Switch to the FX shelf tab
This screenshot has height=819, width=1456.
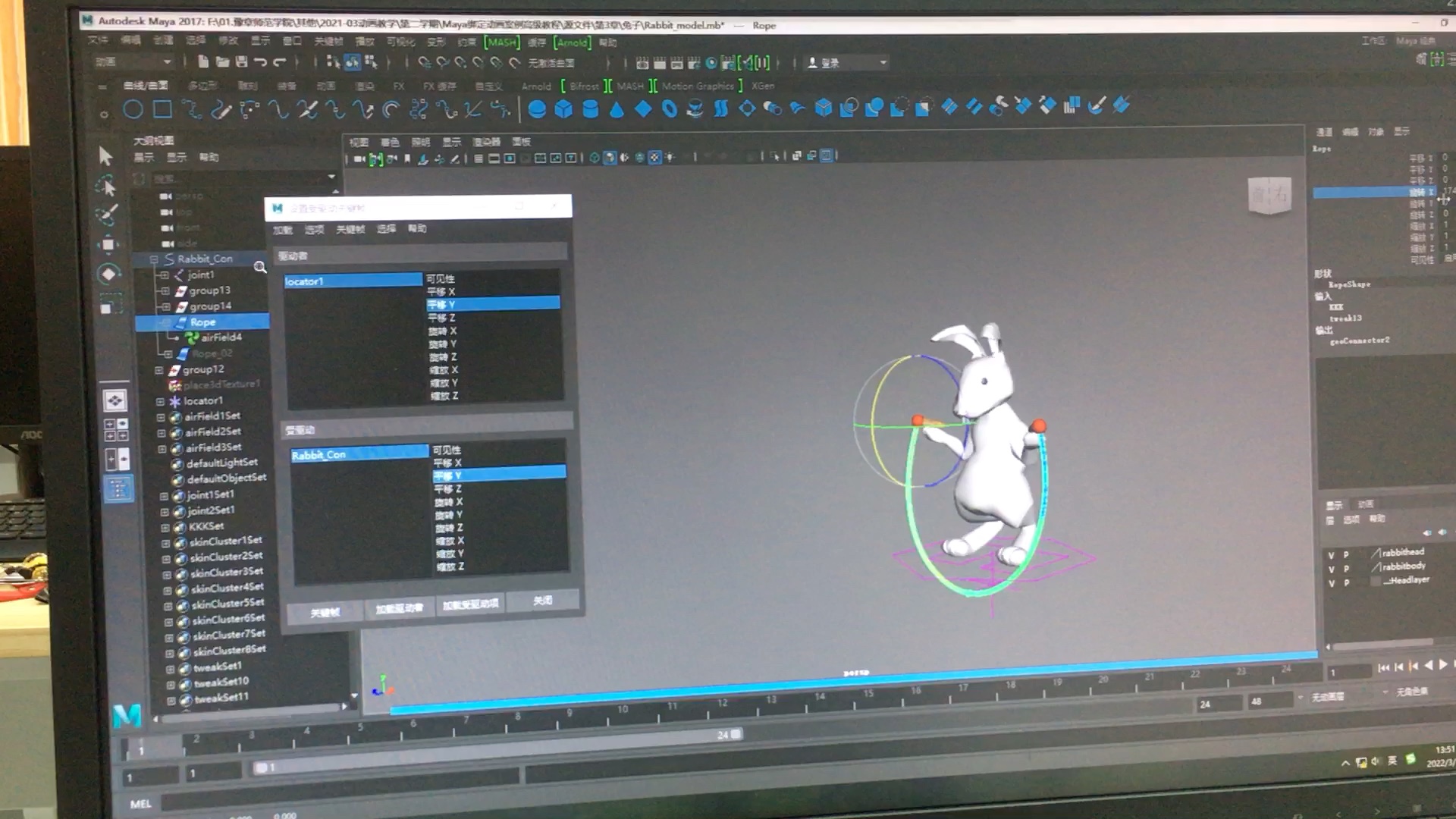[398, 86]
